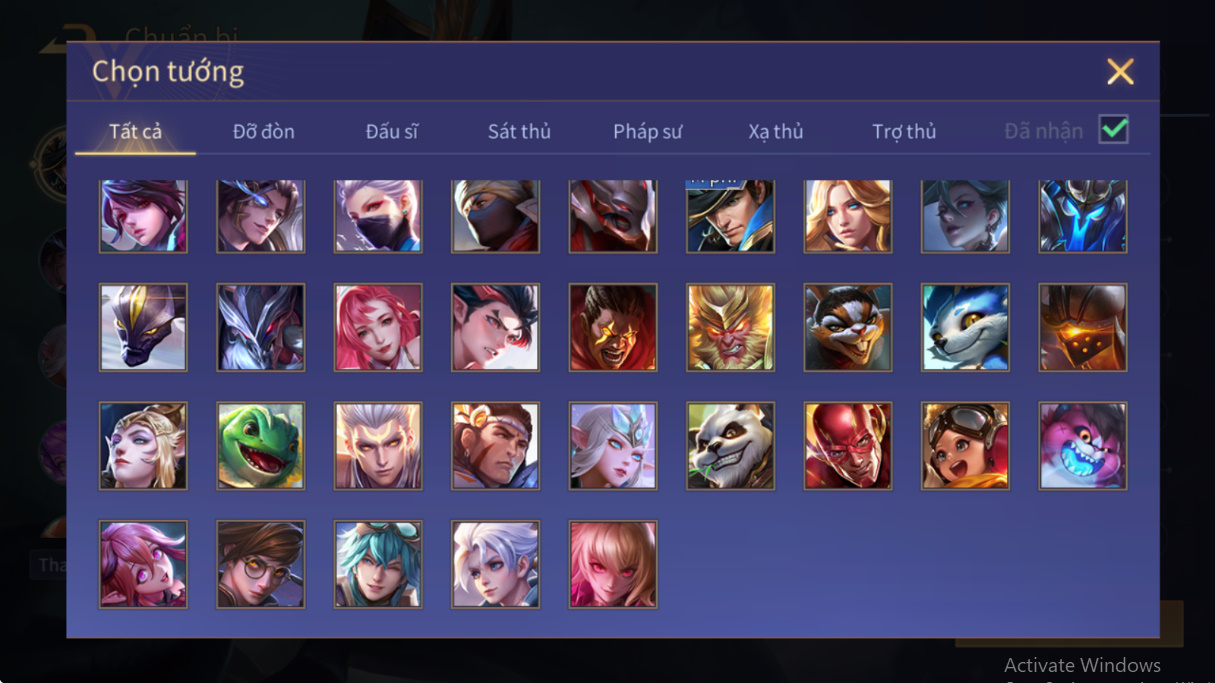The image size is (1215, 683).
Task: Pick the panda hero portrait
Action: tap(730, 446)
